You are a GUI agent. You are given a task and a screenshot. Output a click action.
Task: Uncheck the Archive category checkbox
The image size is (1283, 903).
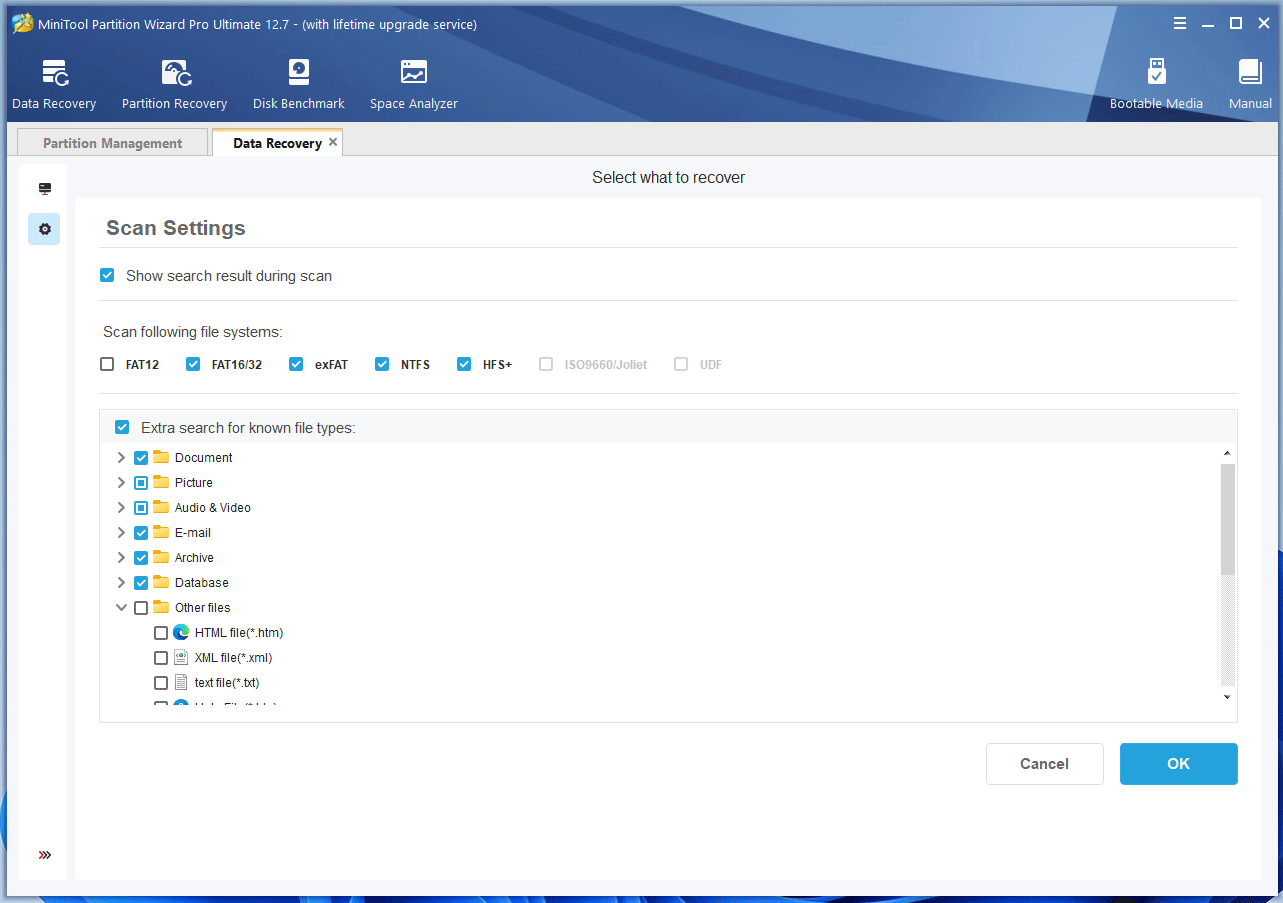[x=141, y=557]
